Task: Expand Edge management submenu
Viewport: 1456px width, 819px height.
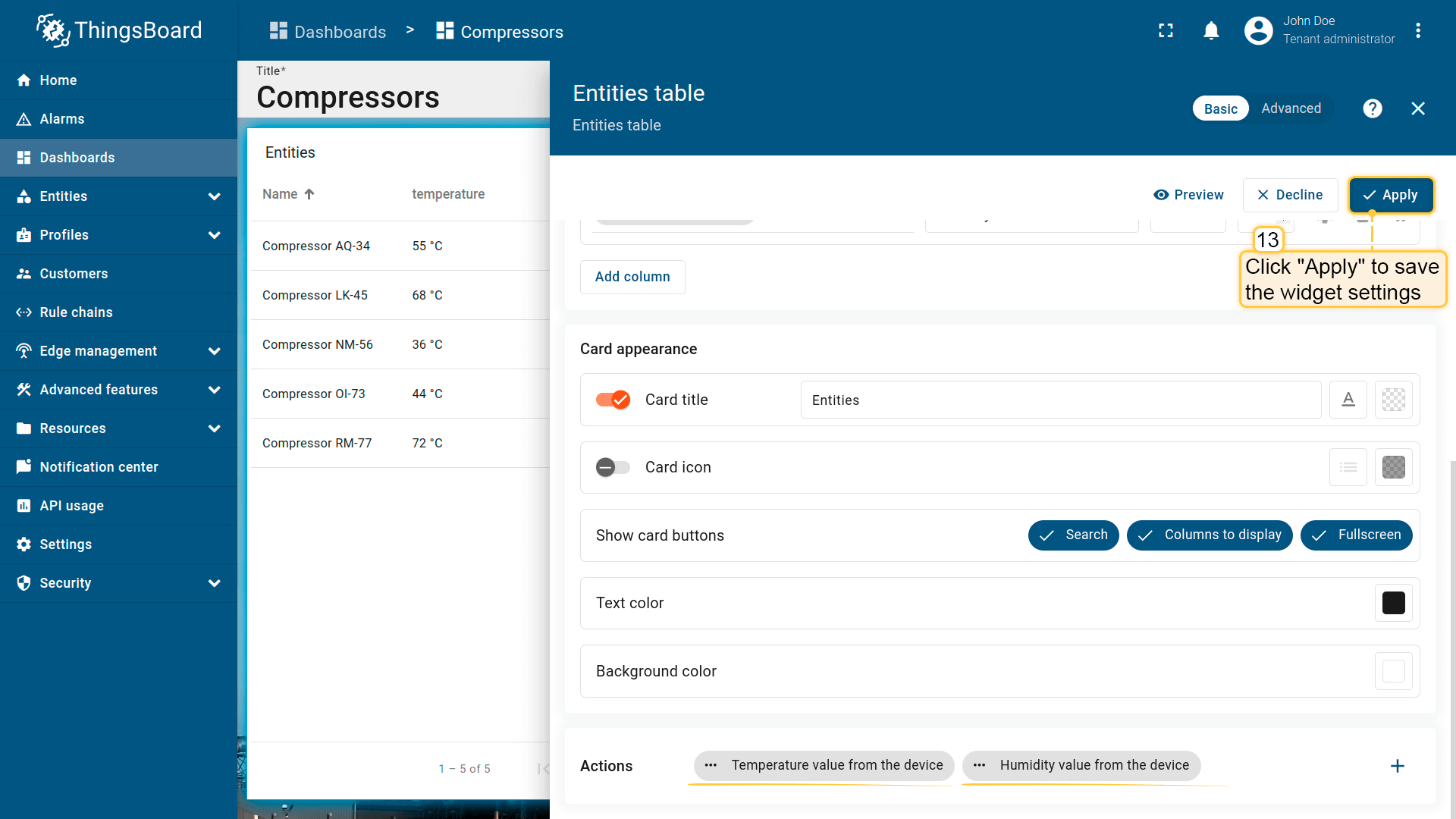Action: click(x=215, y=351)
